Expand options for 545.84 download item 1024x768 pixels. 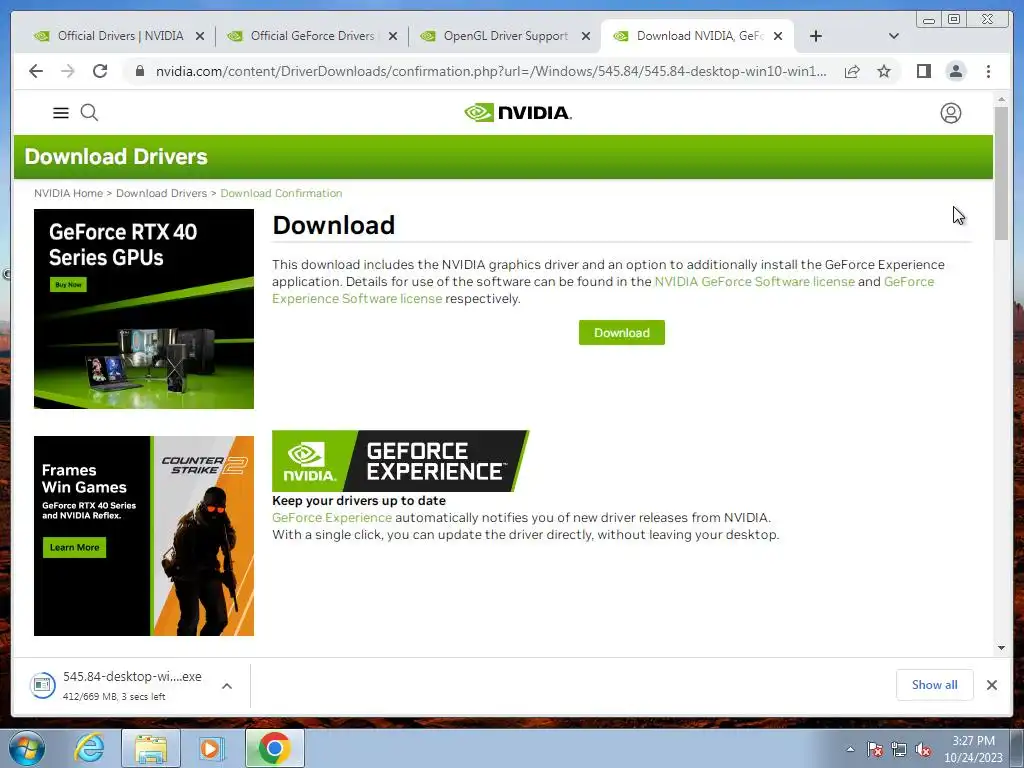point(227,686)
